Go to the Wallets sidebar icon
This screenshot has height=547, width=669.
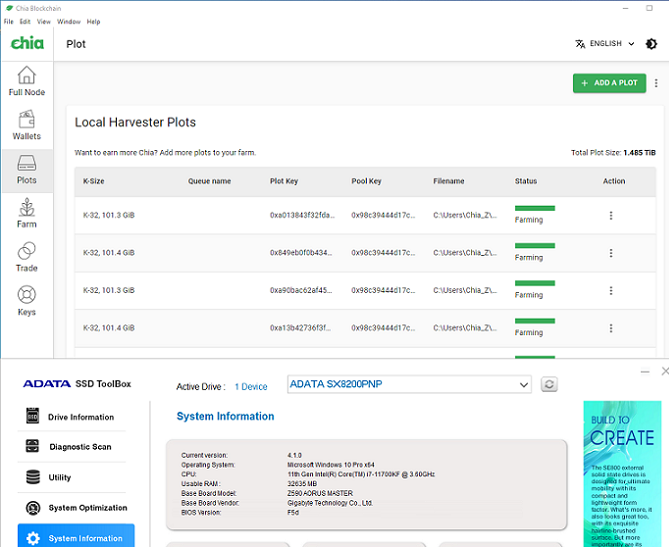coord(27,125)
